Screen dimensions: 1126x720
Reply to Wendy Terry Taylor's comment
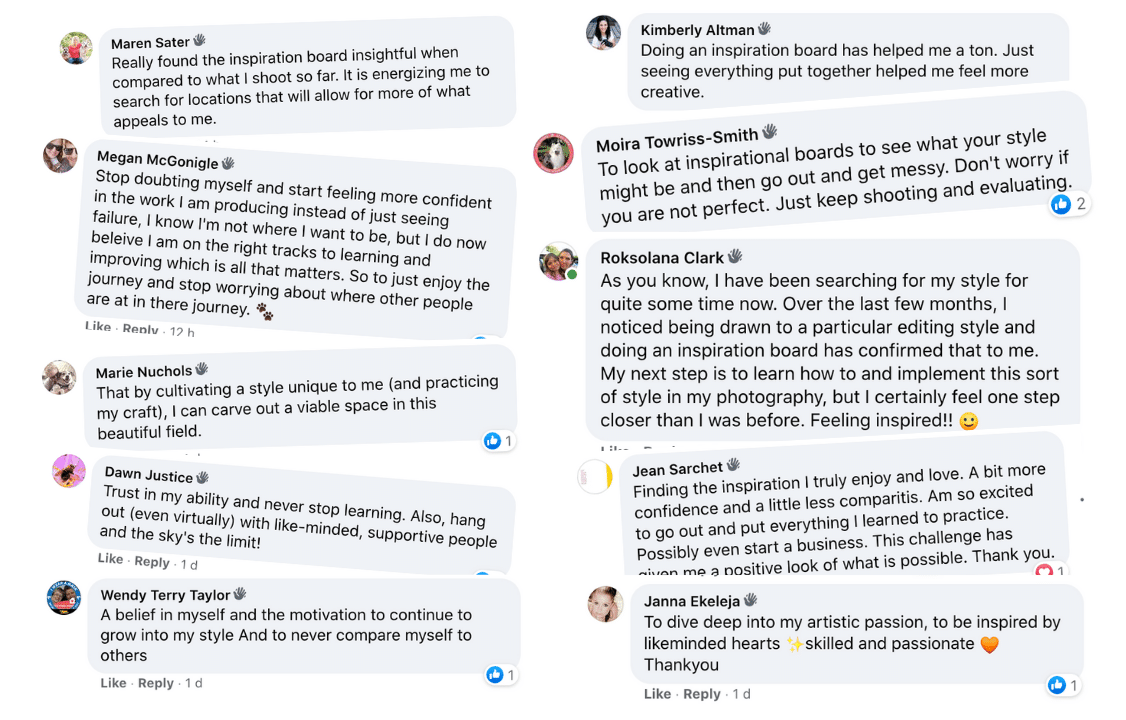point(156,683)
